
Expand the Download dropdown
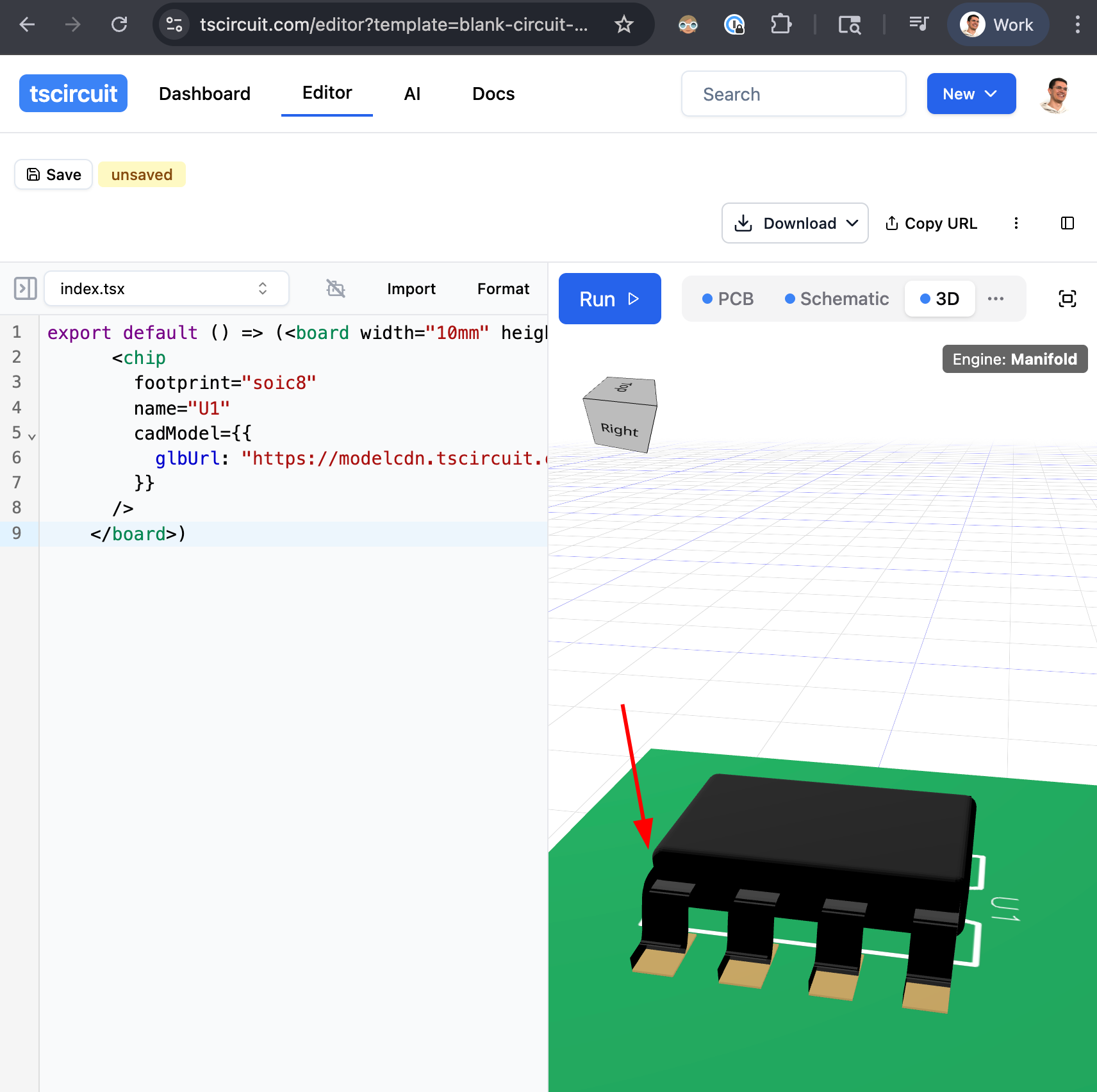pyautogui.click(x=795, y=223)
